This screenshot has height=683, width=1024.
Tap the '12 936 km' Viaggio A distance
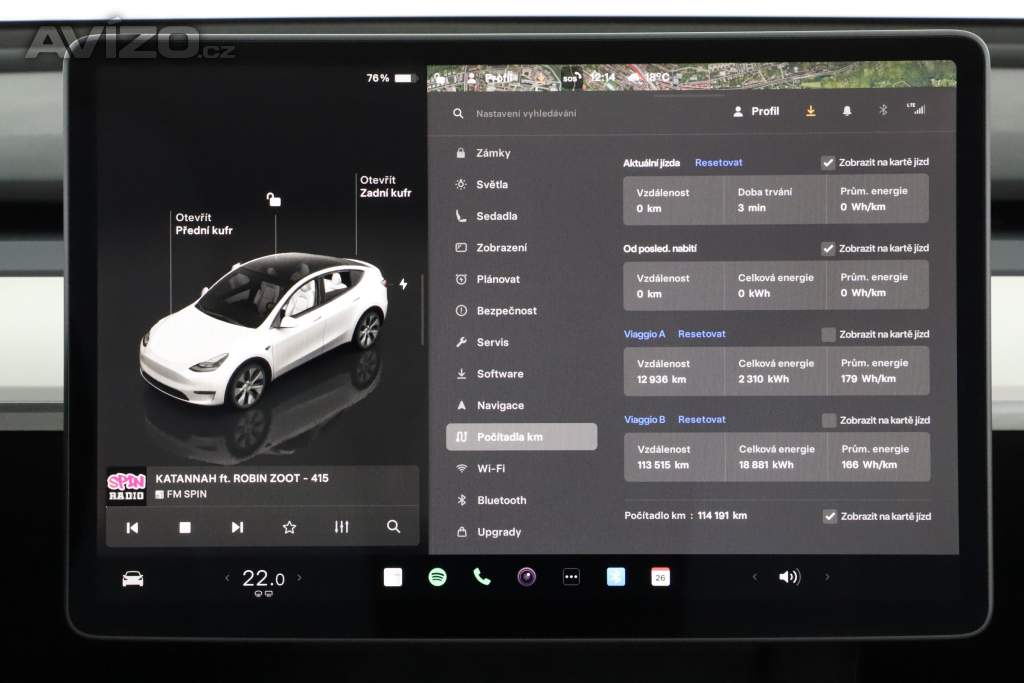pos(662,379)
